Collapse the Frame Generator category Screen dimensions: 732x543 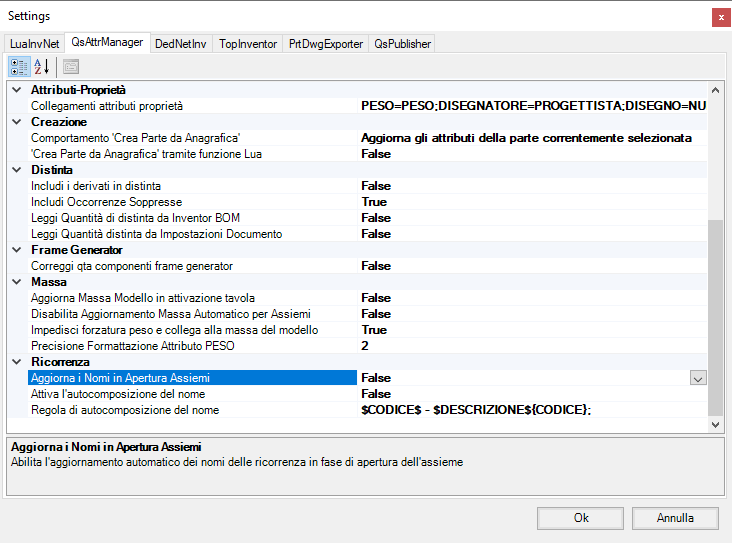17,250
